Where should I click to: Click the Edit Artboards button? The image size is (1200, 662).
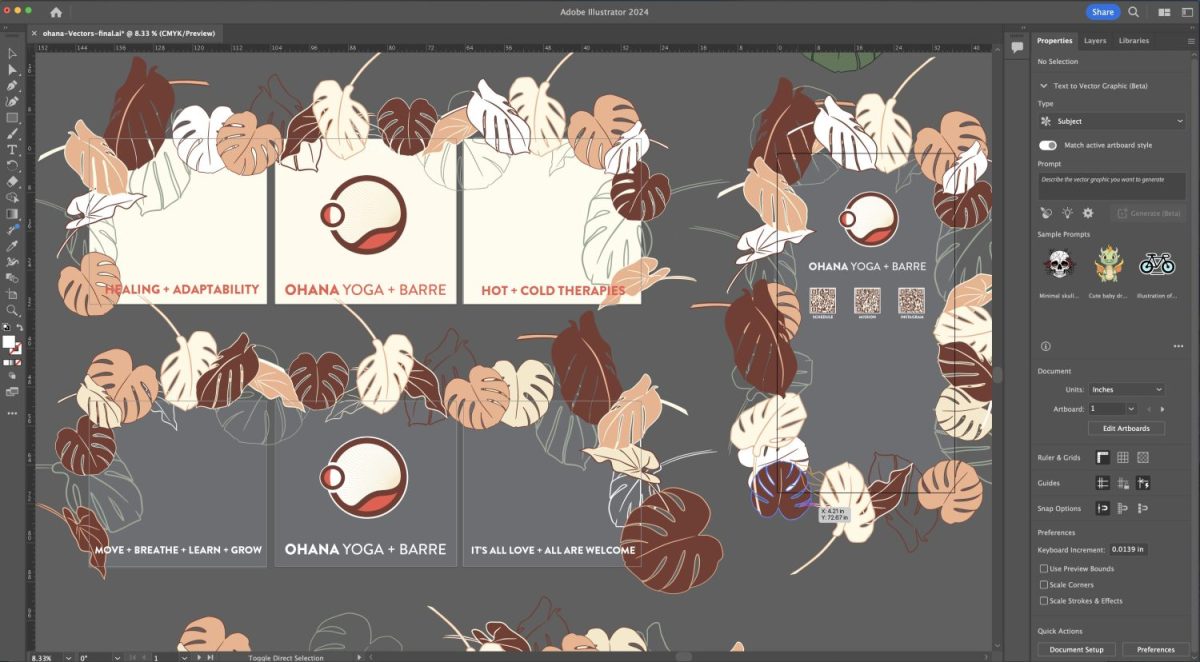tap(1126, 428)
